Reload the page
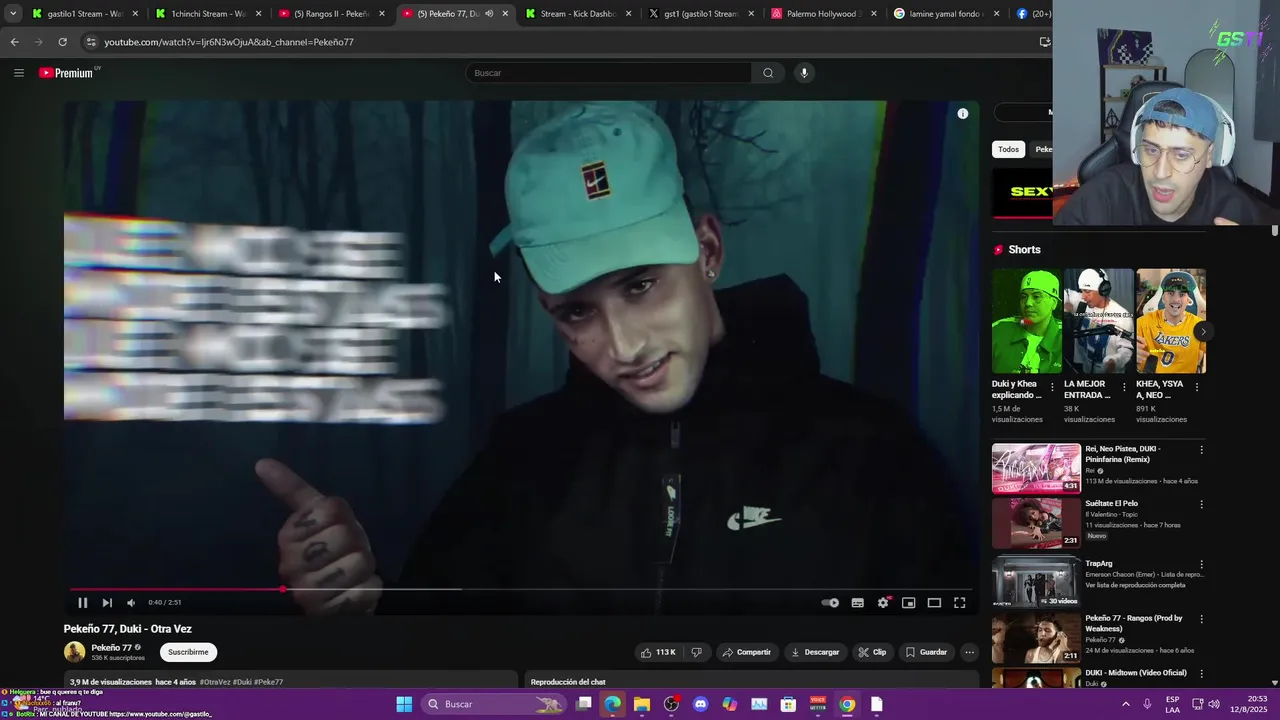 tap(62, 42)
